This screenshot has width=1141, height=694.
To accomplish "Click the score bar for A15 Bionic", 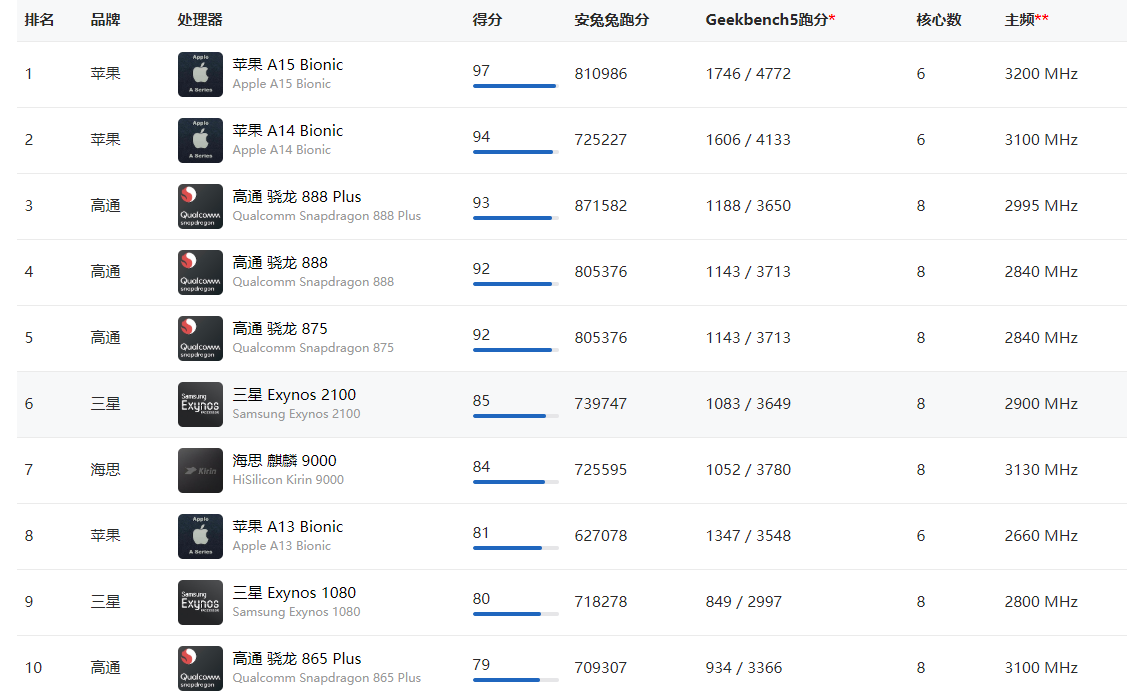I will [x=514, y=86].
